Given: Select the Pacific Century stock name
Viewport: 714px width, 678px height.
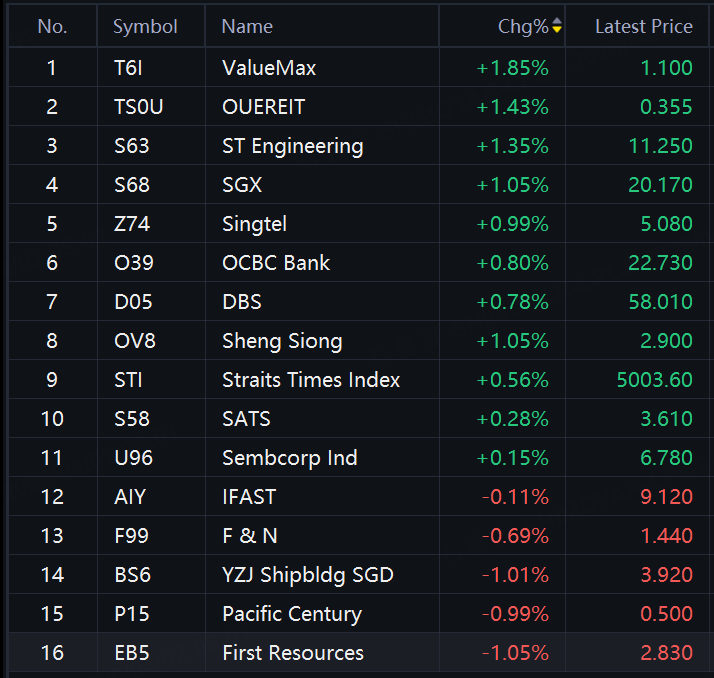Looking at the screenshot, I should point(291,614).
